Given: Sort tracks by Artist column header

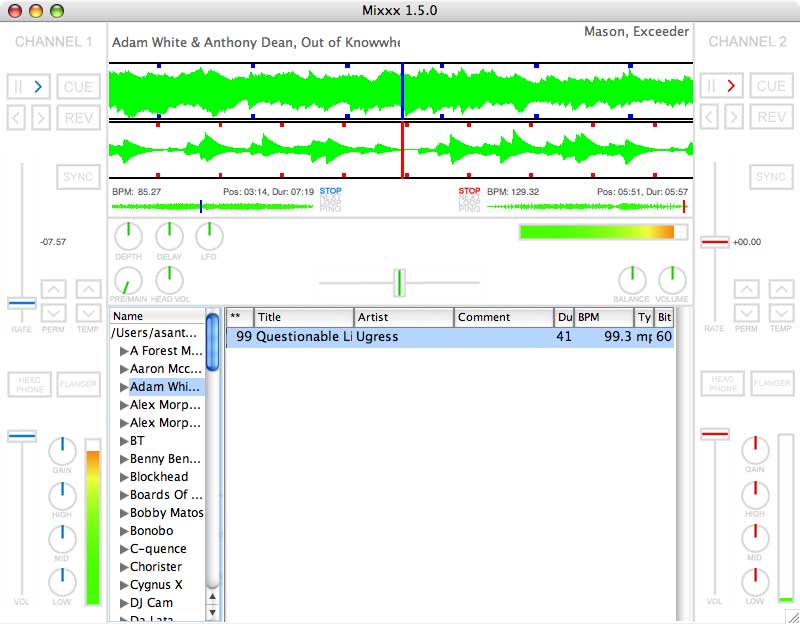Looking at the screenshot, I should pos(404,317).
